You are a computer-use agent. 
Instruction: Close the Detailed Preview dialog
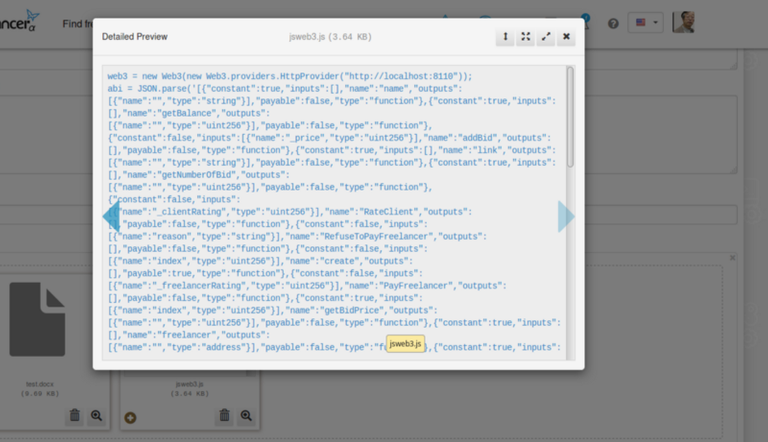click(566, 37)
